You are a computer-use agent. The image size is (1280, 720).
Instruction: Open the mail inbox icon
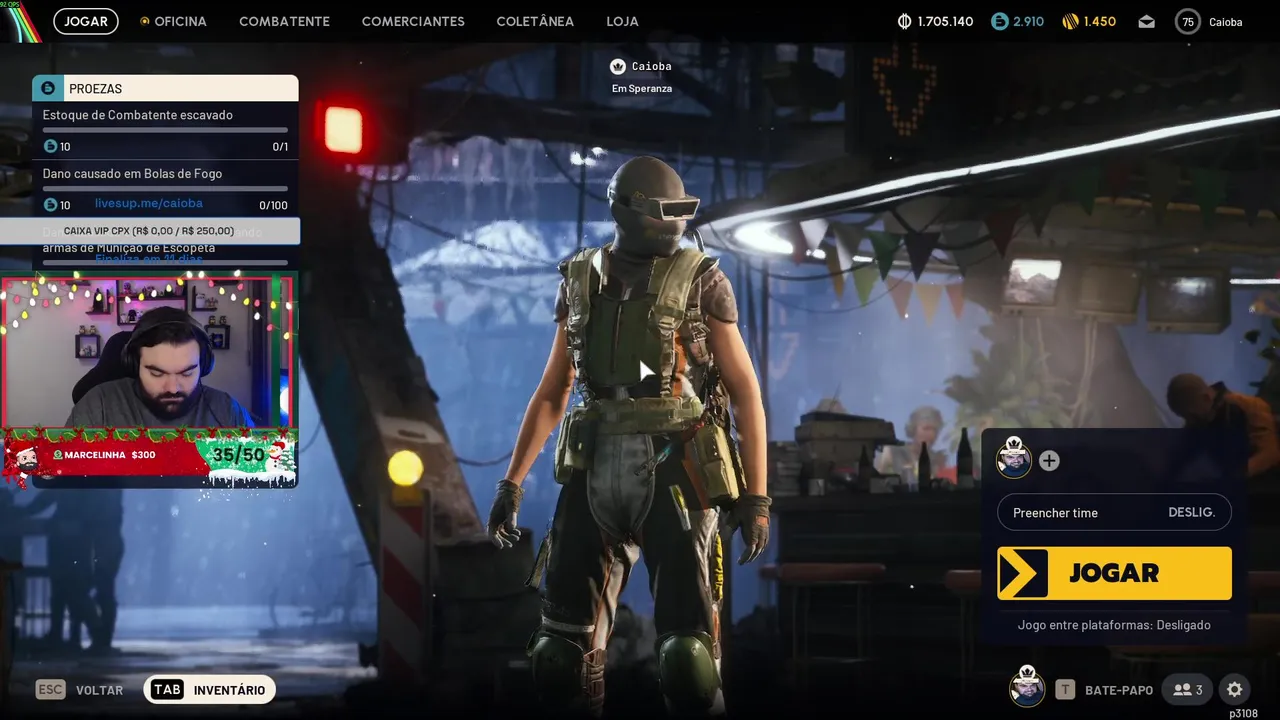[1146, 21]
